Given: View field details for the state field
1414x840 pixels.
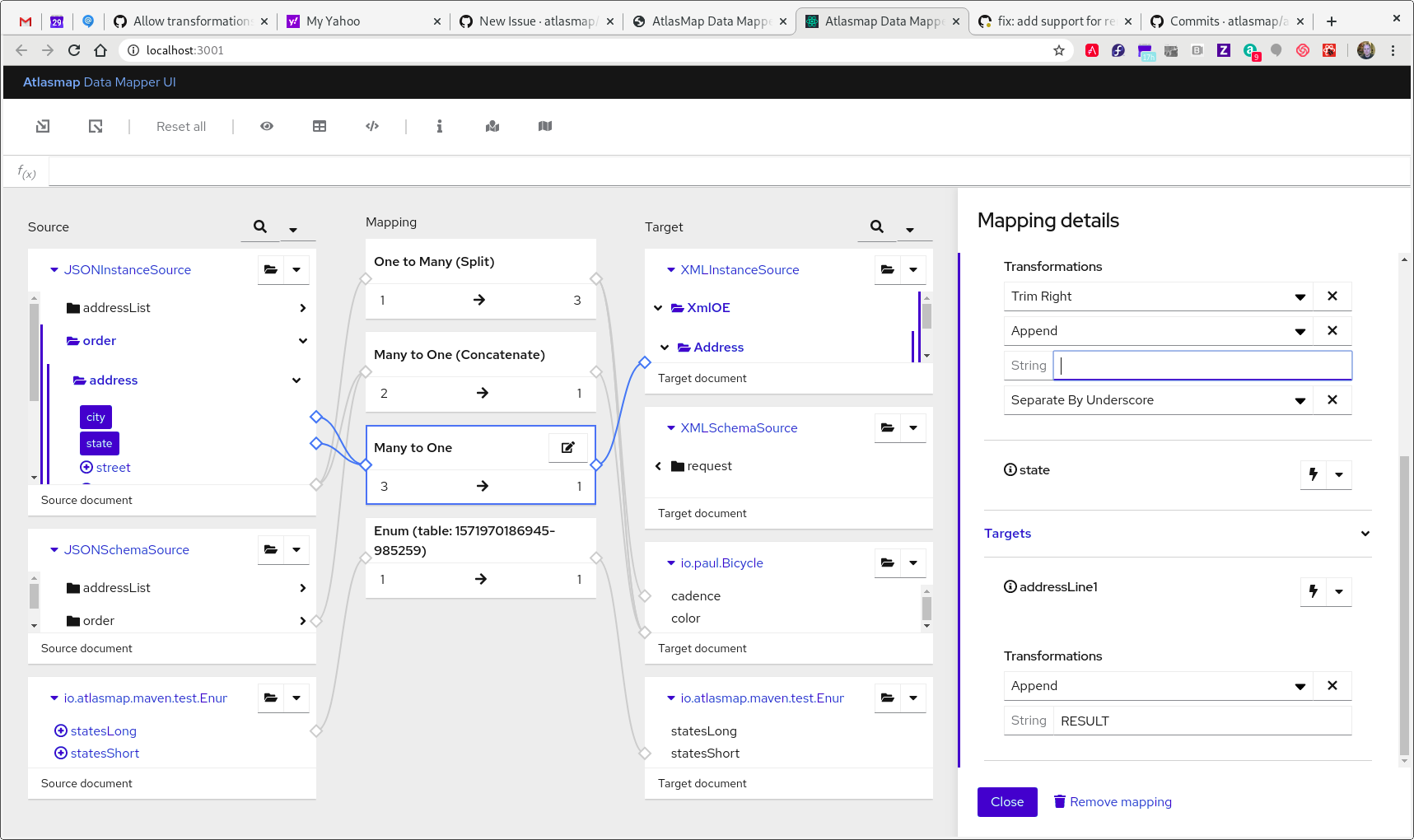Looking at the screenshot, I should click(x=1010, y=469).
